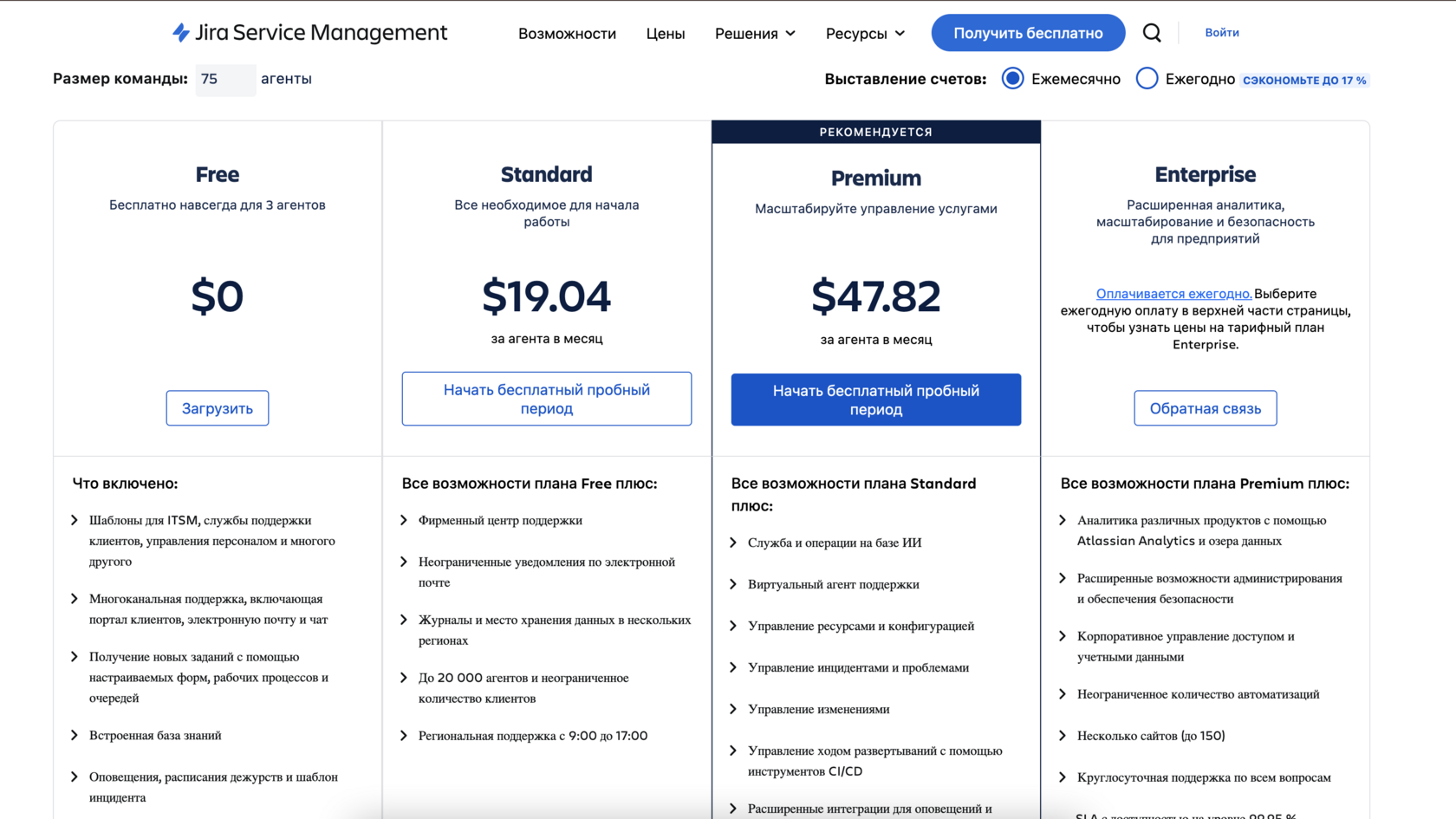
Task: Open search via the magnifier icon
Action: click(x=1152, y=33)
